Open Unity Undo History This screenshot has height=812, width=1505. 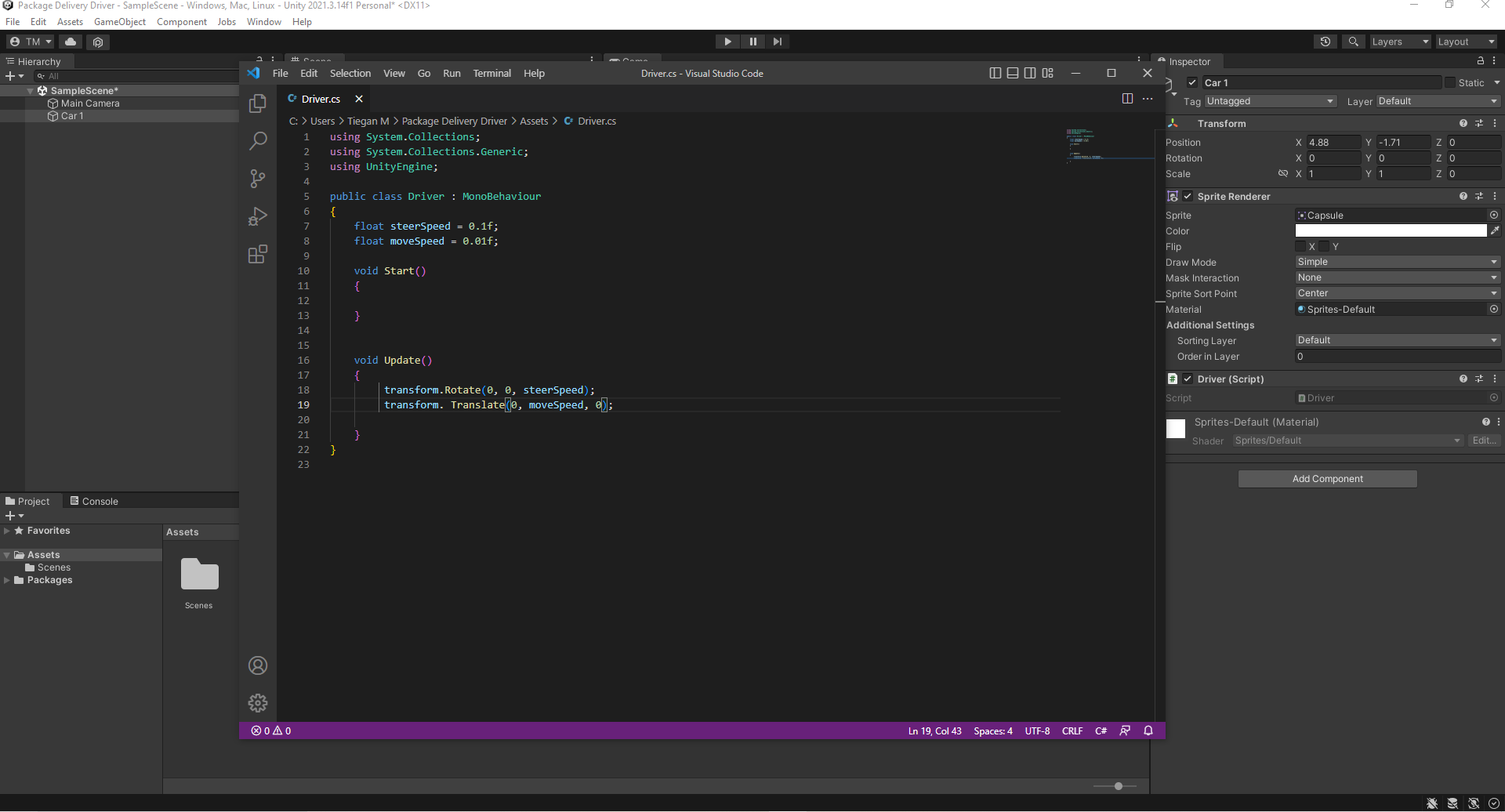(1325, 42)
